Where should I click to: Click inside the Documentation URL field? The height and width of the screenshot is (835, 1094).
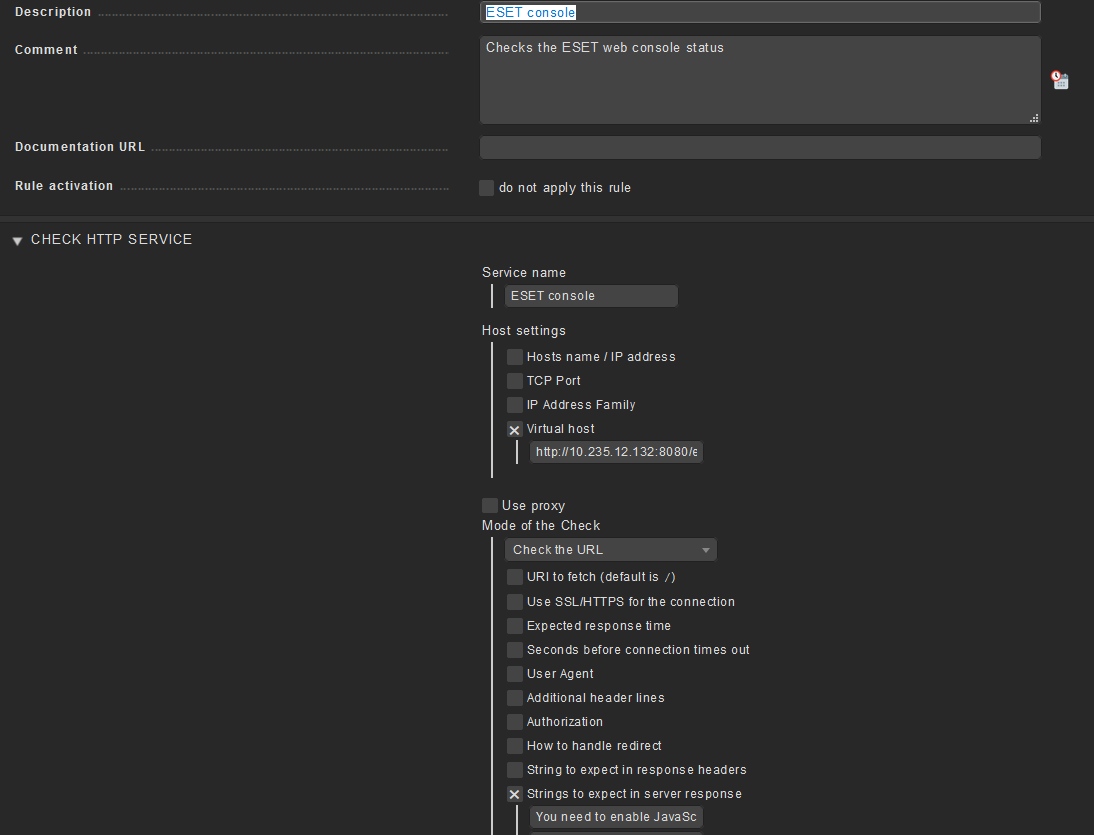pyautogui.click(x=760, y=148)
